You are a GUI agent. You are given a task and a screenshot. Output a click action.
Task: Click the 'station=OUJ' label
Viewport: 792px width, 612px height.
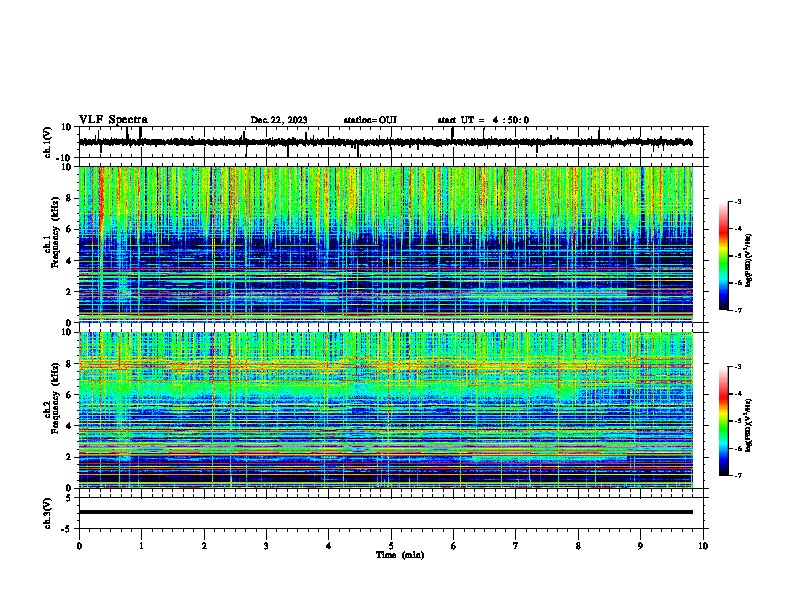tap(370, 120)
